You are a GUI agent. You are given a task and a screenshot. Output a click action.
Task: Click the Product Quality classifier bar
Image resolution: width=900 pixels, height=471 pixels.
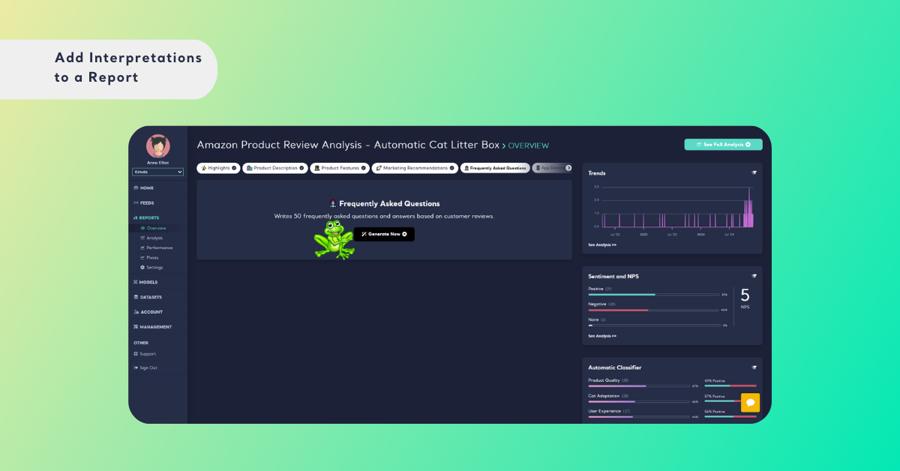coord(639,386)
